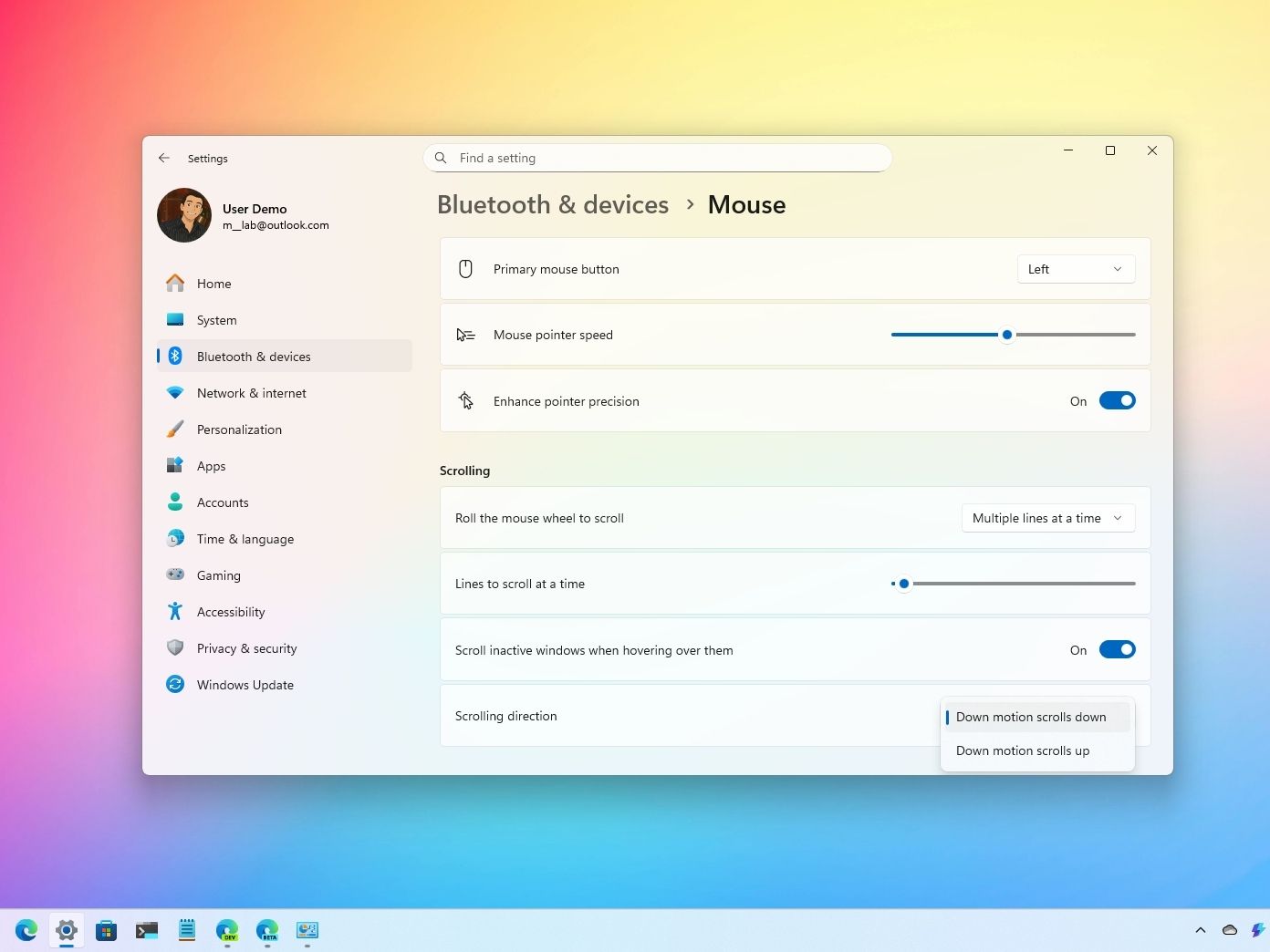Open Edge Beta from the taskbar
Screen dimensions: 1270x952
(267, 930)
